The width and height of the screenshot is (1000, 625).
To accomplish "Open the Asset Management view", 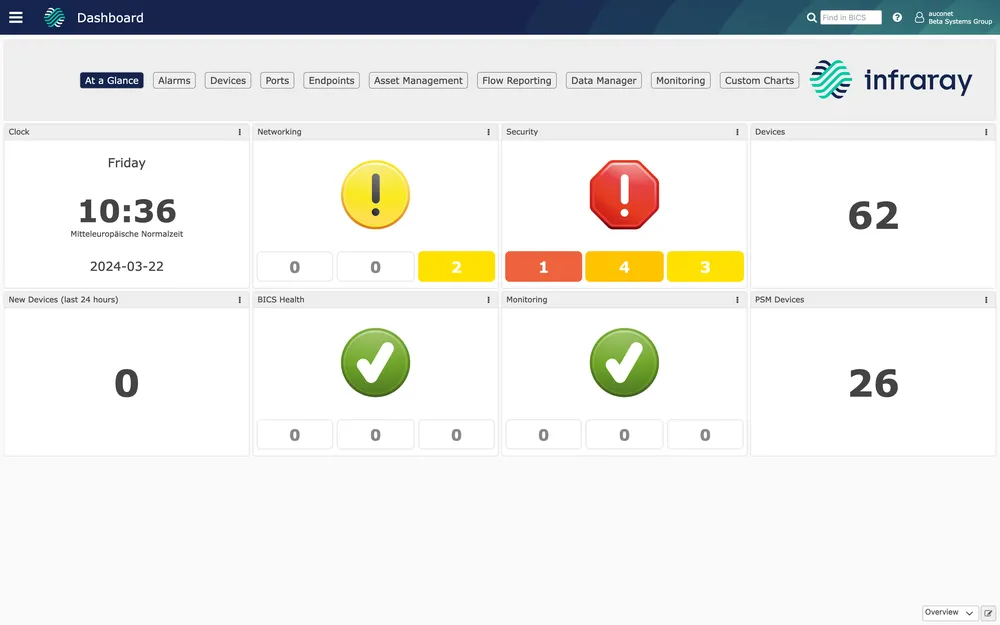I will 417,80.
